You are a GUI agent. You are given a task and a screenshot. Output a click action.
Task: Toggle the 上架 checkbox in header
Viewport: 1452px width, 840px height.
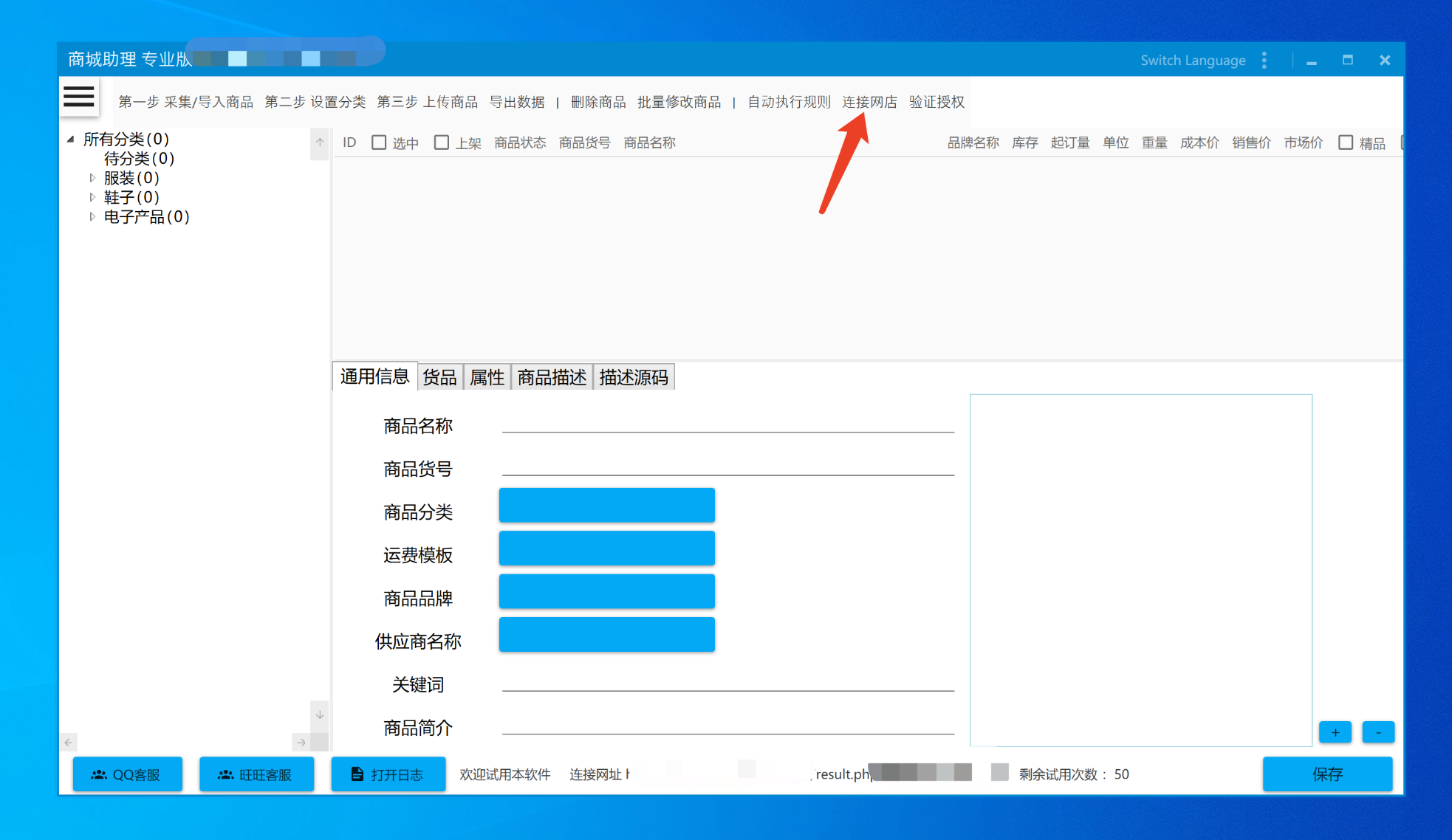point(442,142)
